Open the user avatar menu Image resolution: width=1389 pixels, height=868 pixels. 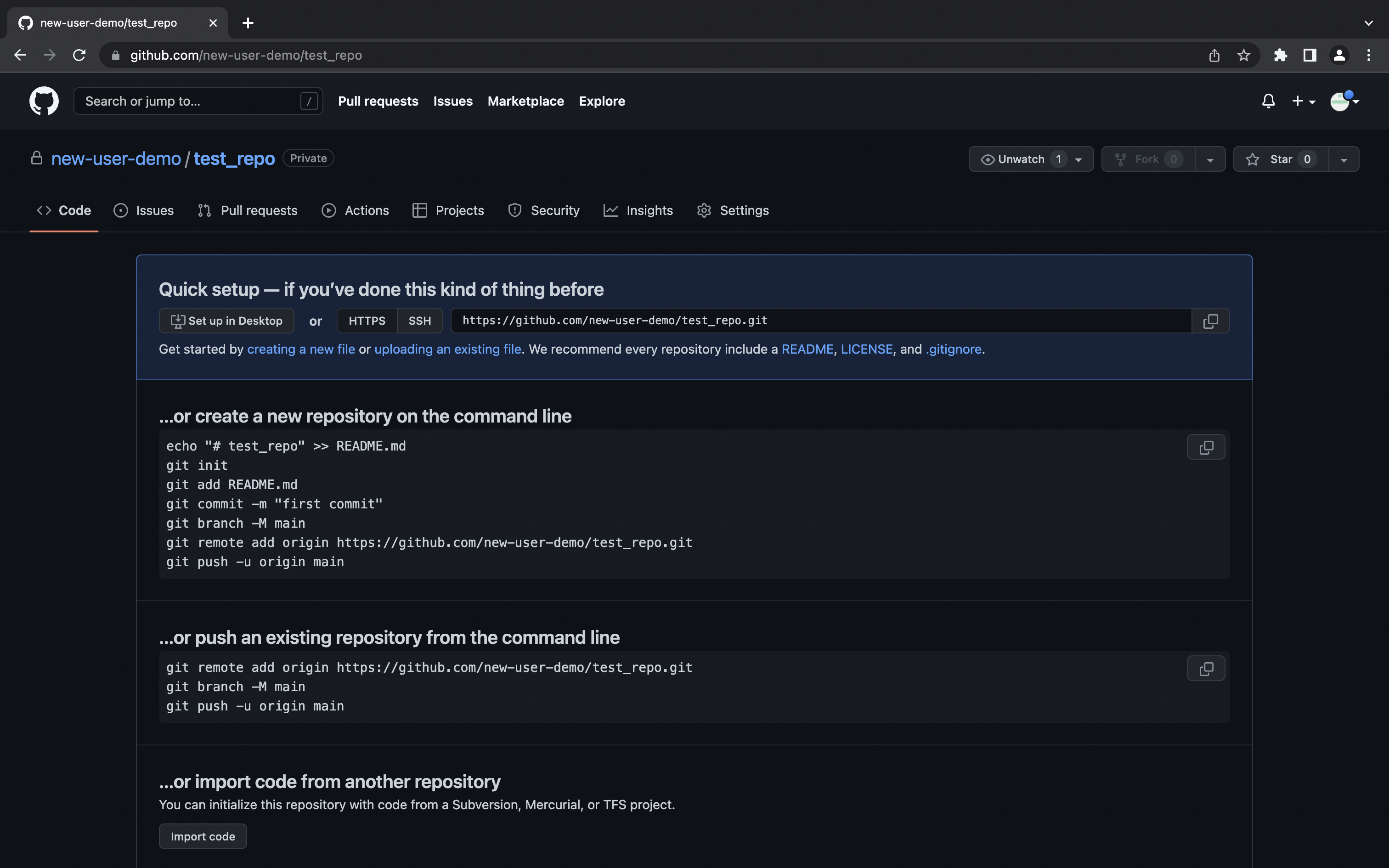click(x=1344, y=101)
